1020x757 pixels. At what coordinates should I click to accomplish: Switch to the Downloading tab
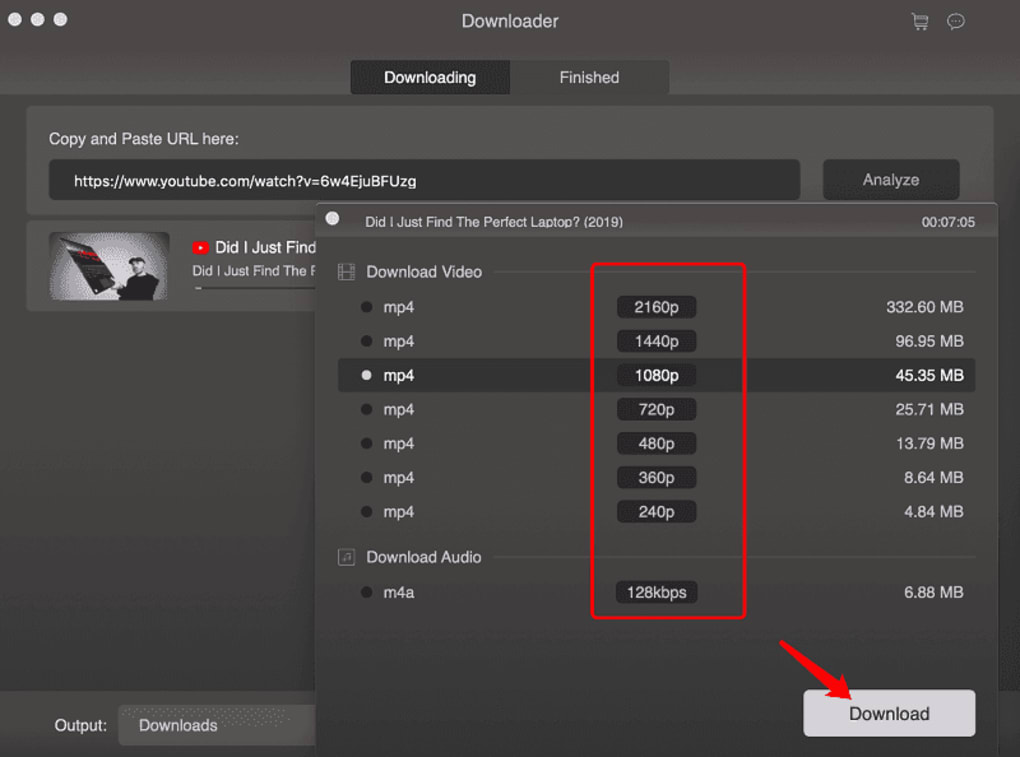430,78
